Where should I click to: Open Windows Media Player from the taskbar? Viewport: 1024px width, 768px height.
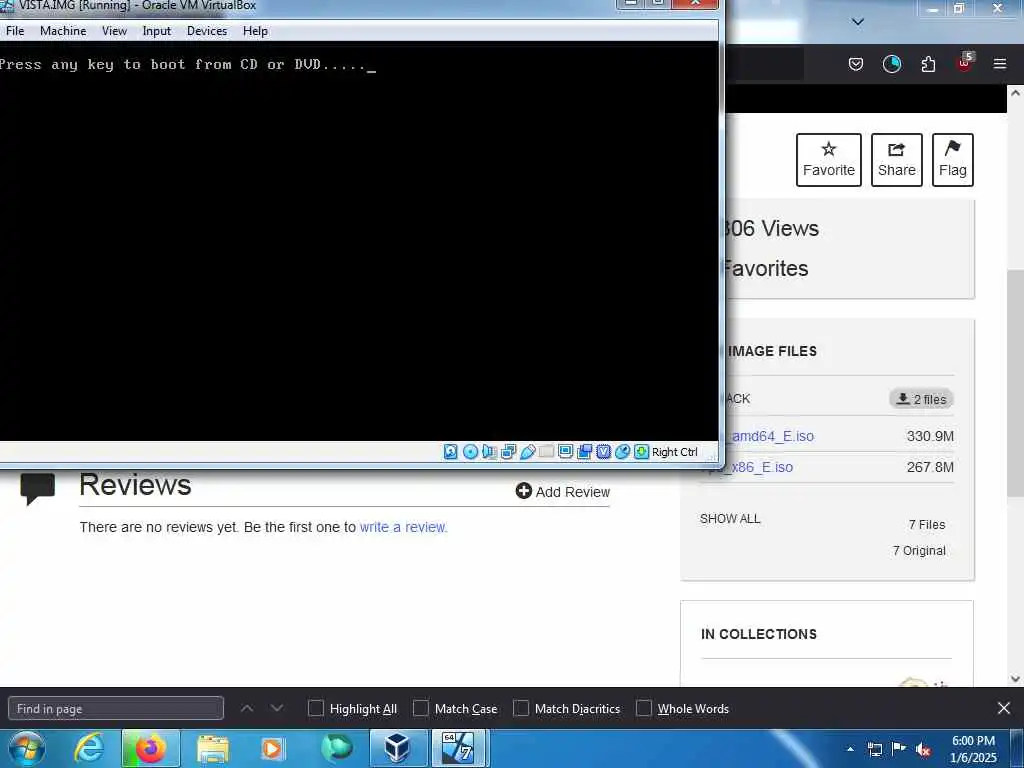point(272,748)
